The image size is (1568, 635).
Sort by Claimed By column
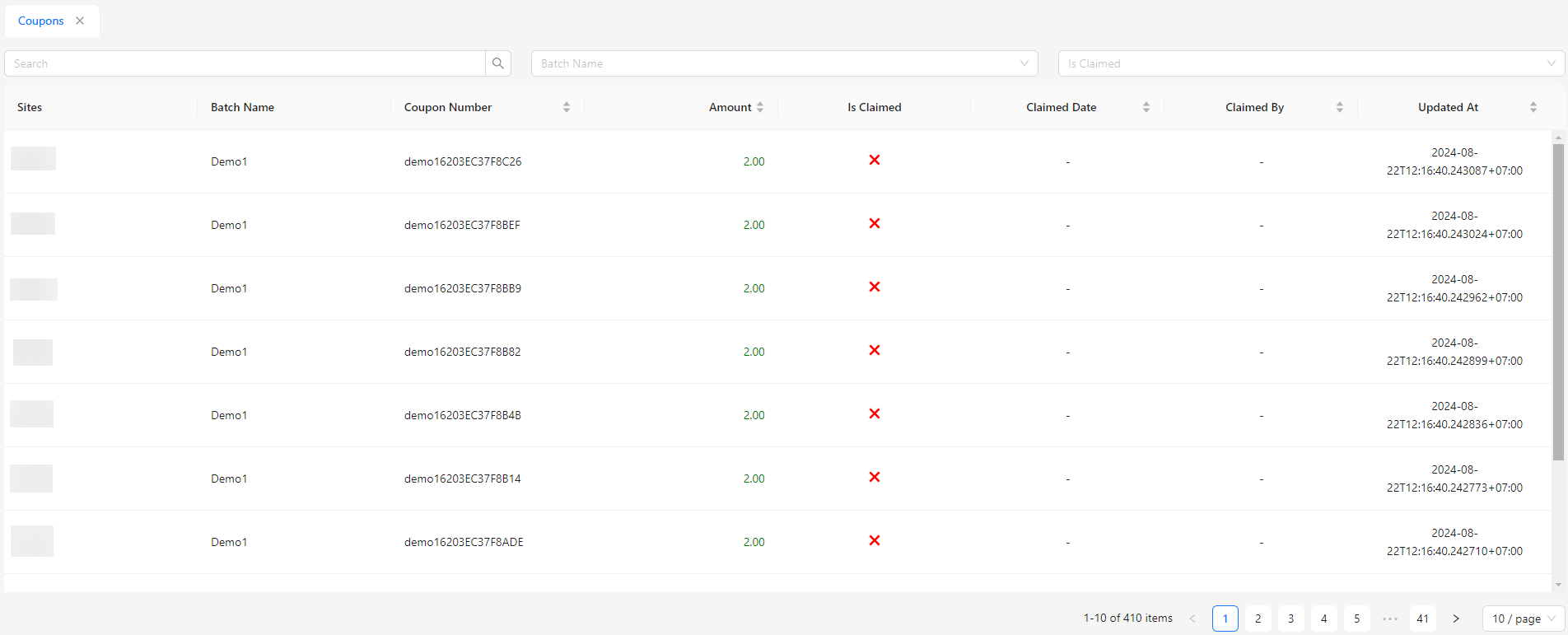tap(1340, 107)
